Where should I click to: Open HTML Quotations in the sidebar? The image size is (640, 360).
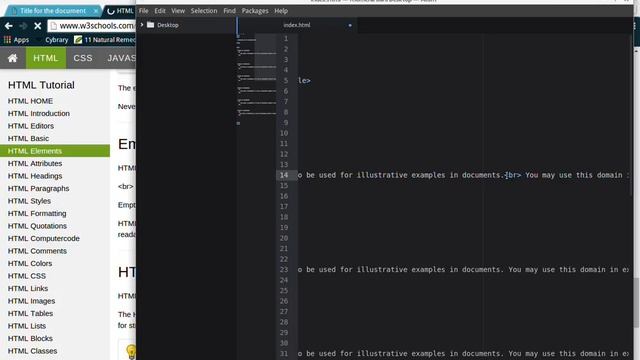(x=37, y=226)
